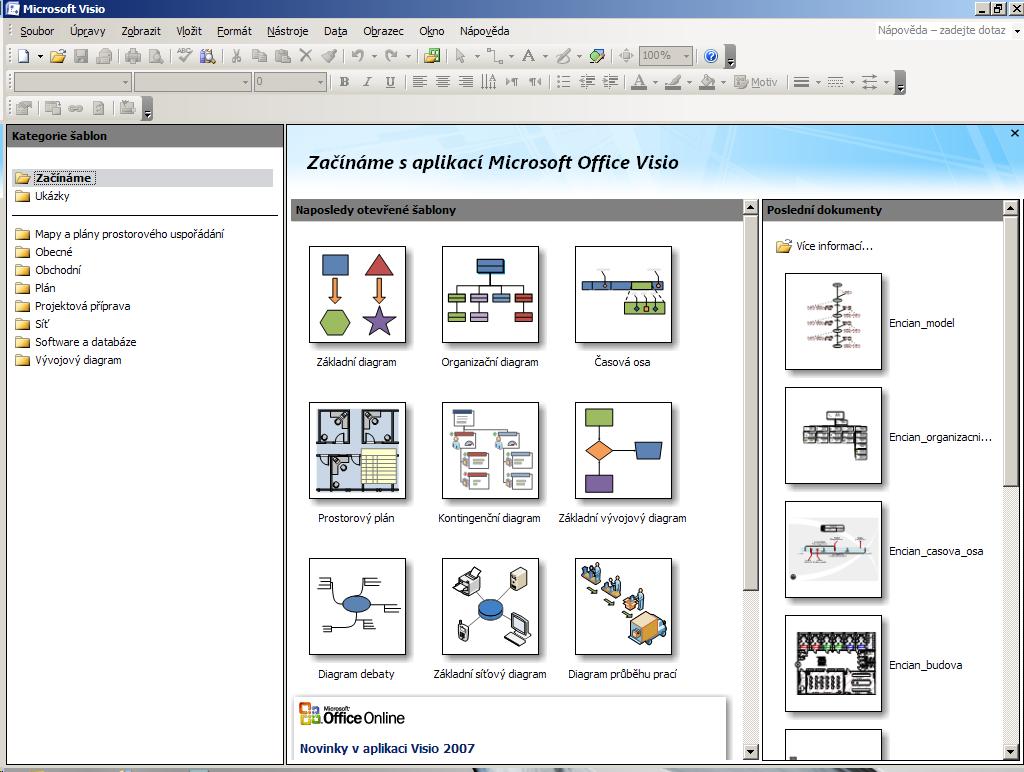Click the Redo arrow
This screenshot has width=1024, height=772.
pos(391,56)
